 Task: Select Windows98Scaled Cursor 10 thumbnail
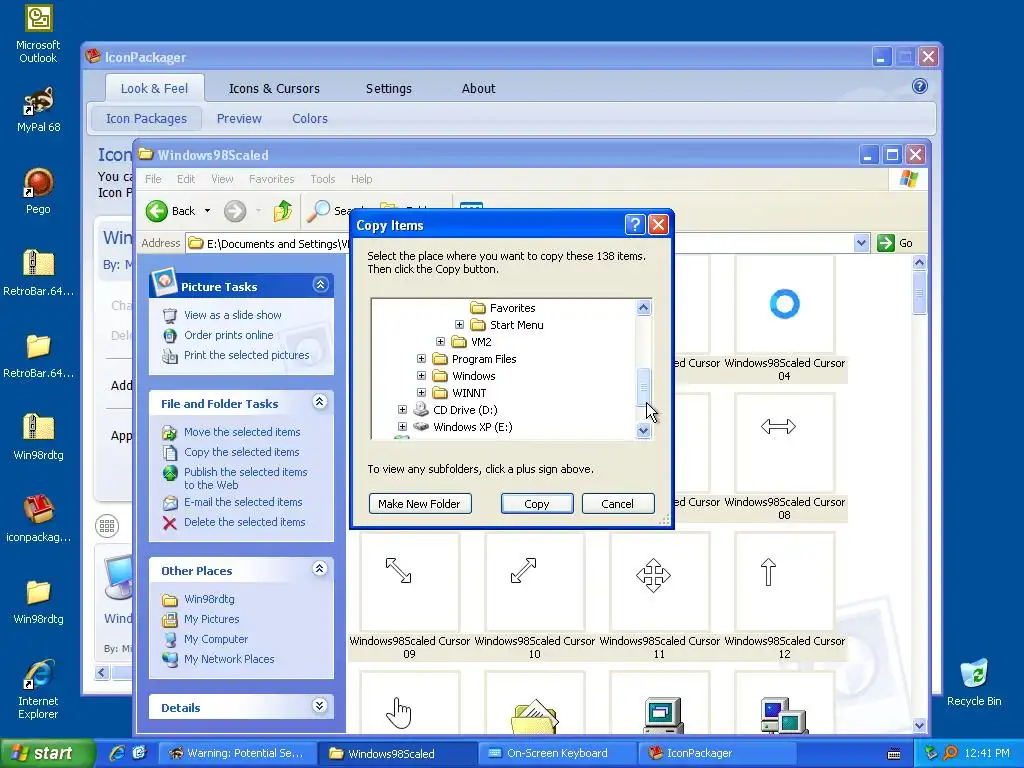[534, 581]
